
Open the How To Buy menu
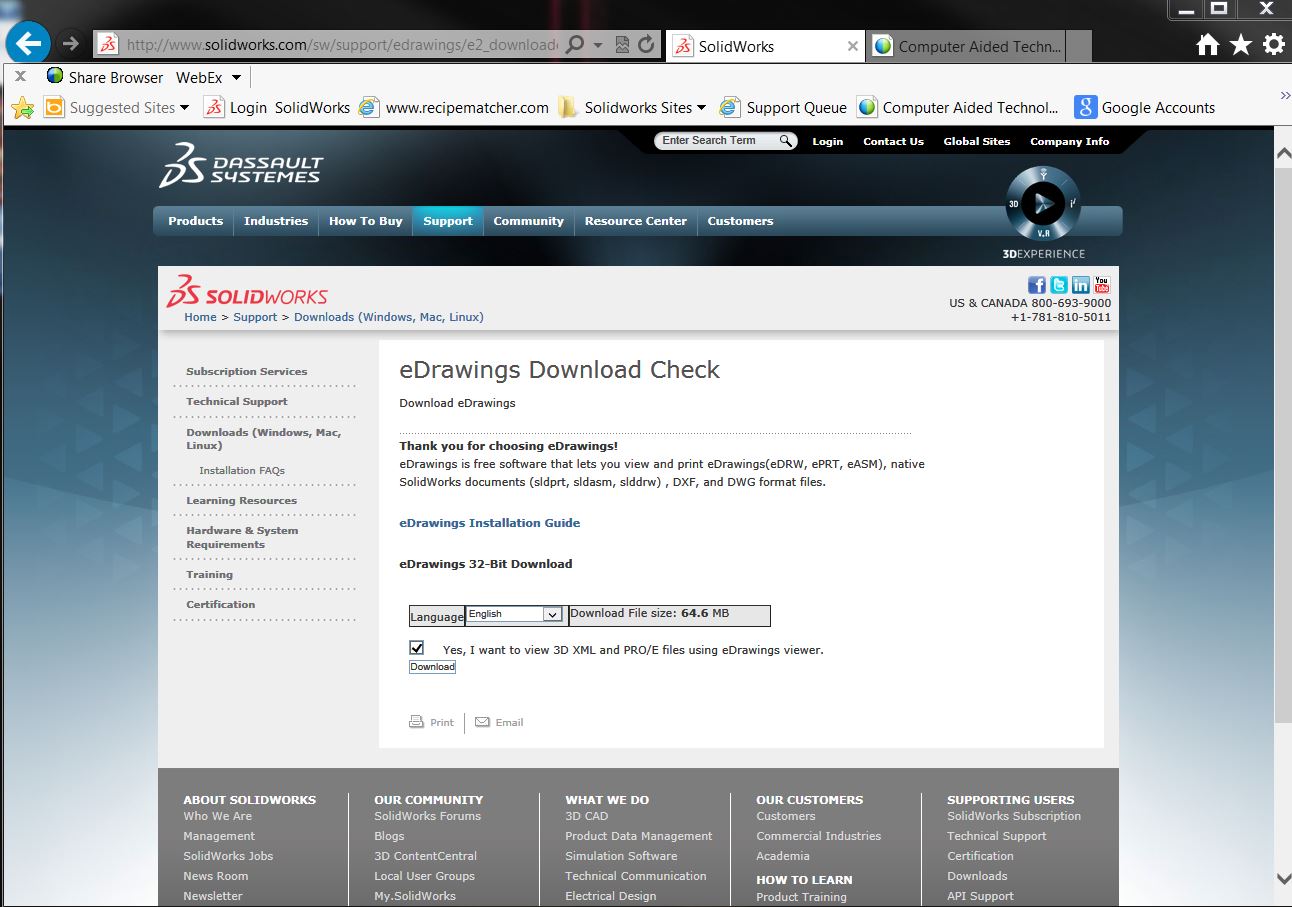[x=366, y=221]
